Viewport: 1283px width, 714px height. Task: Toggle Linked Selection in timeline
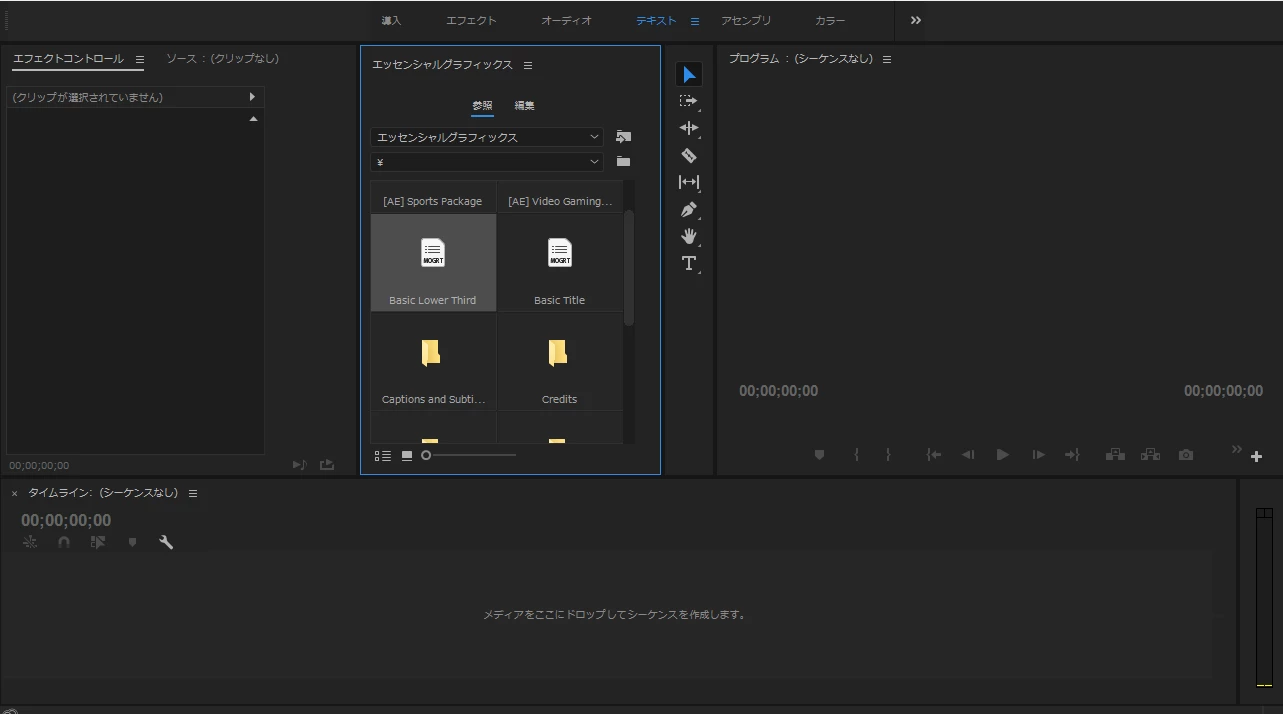coord(98,542)
